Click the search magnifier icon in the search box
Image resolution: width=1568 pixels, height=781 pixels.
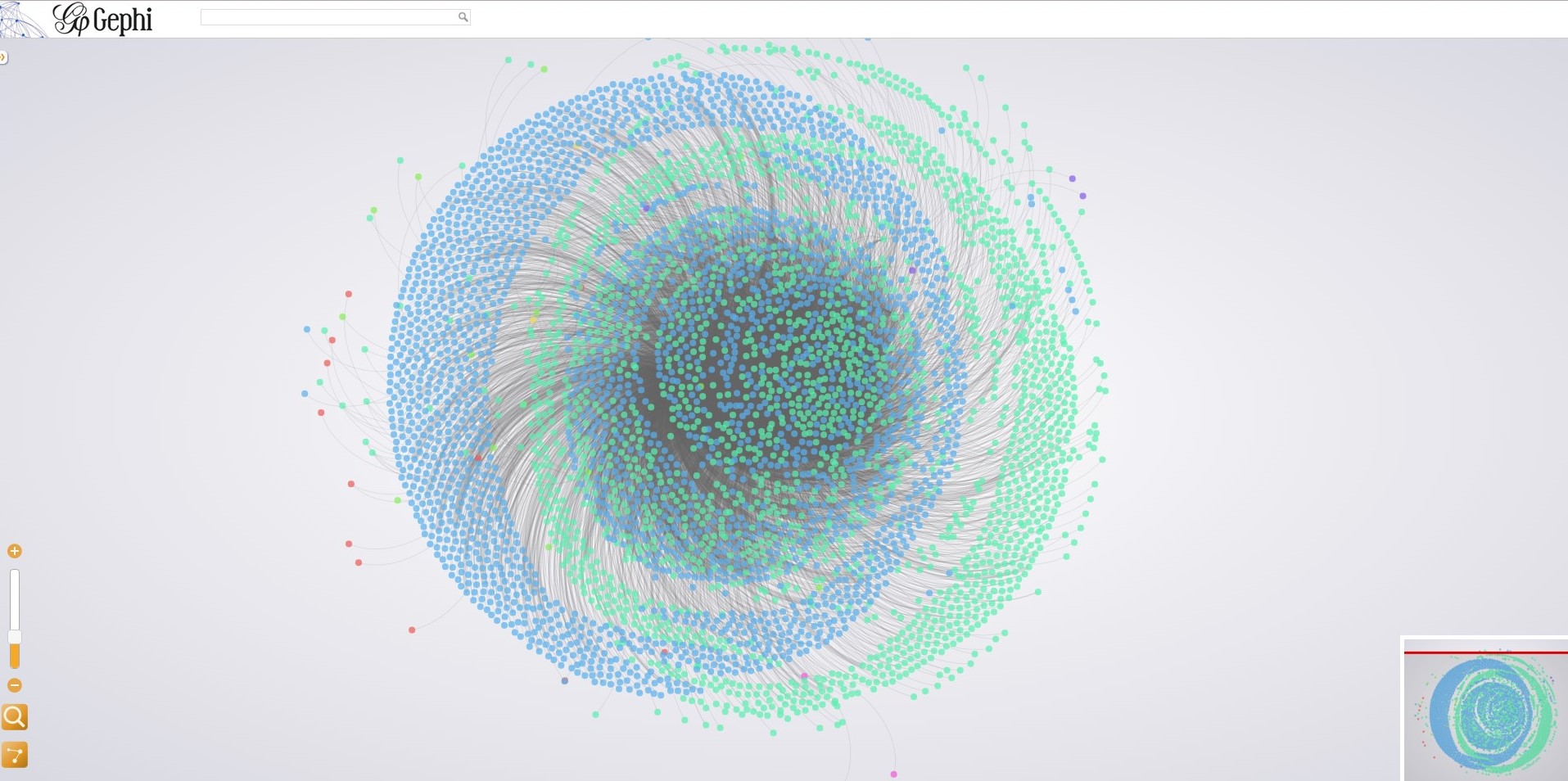pos(463,17)
